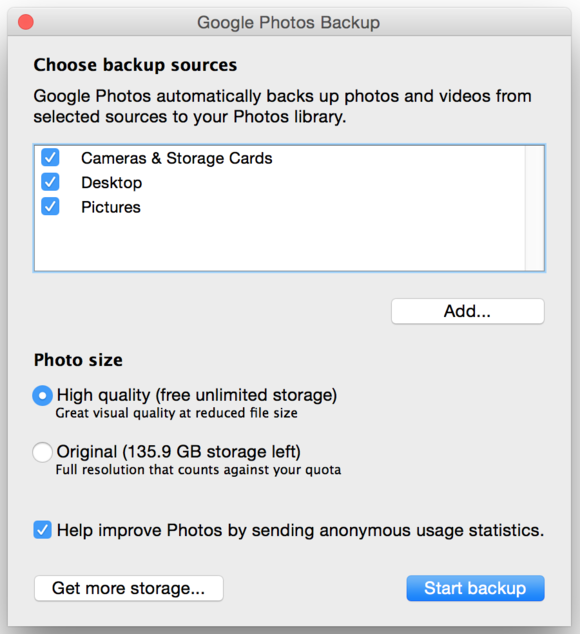Uncheck anonymous usage statistics checkbox
The height and width of the screenshot is (634, 580).
42,530
